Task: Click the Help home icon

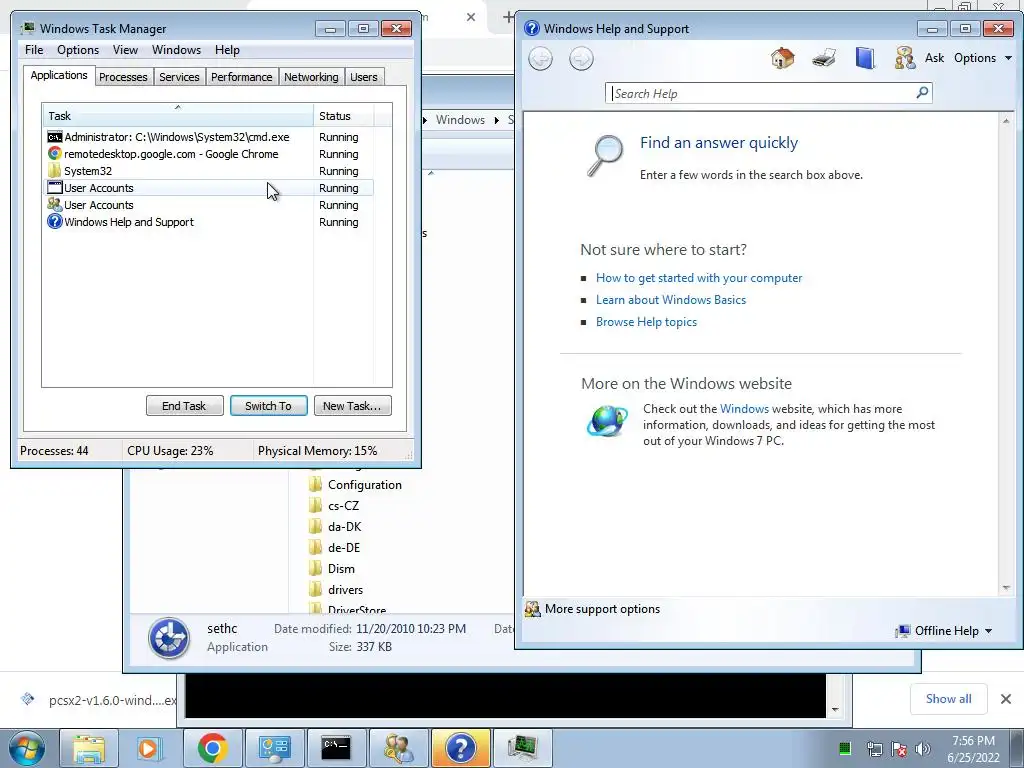Action: (782, 58)
